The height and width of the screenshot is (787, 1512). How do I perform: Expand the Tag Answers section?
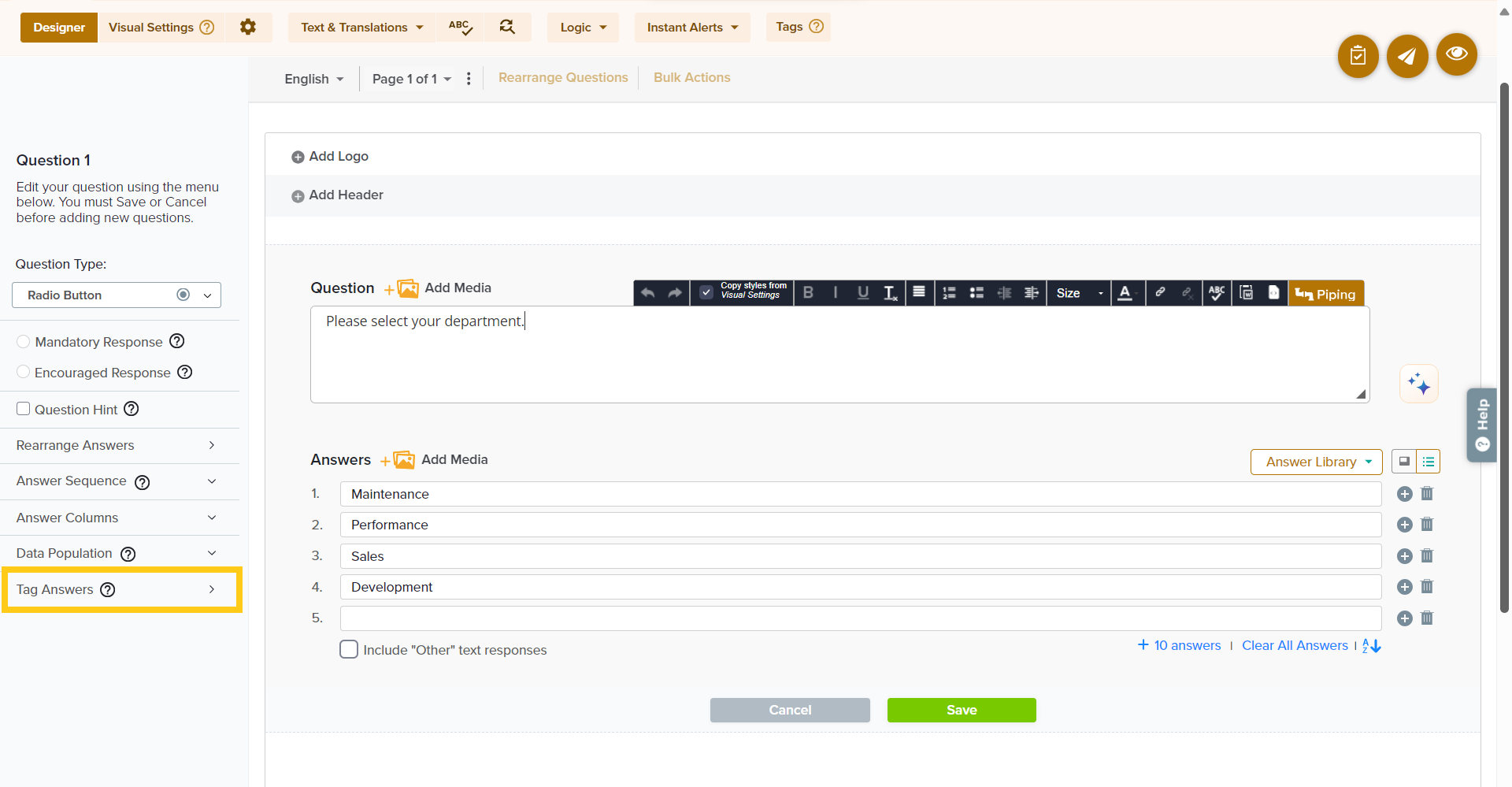121,589
